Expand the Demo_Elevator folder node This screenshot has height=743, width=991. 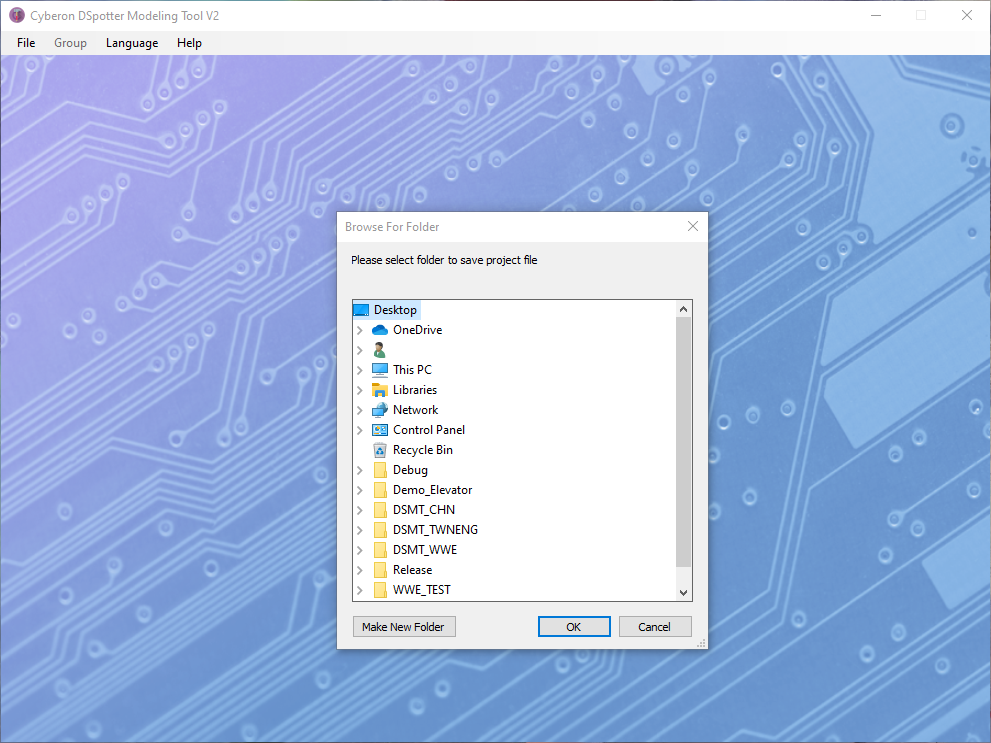(x=360, y=490)
